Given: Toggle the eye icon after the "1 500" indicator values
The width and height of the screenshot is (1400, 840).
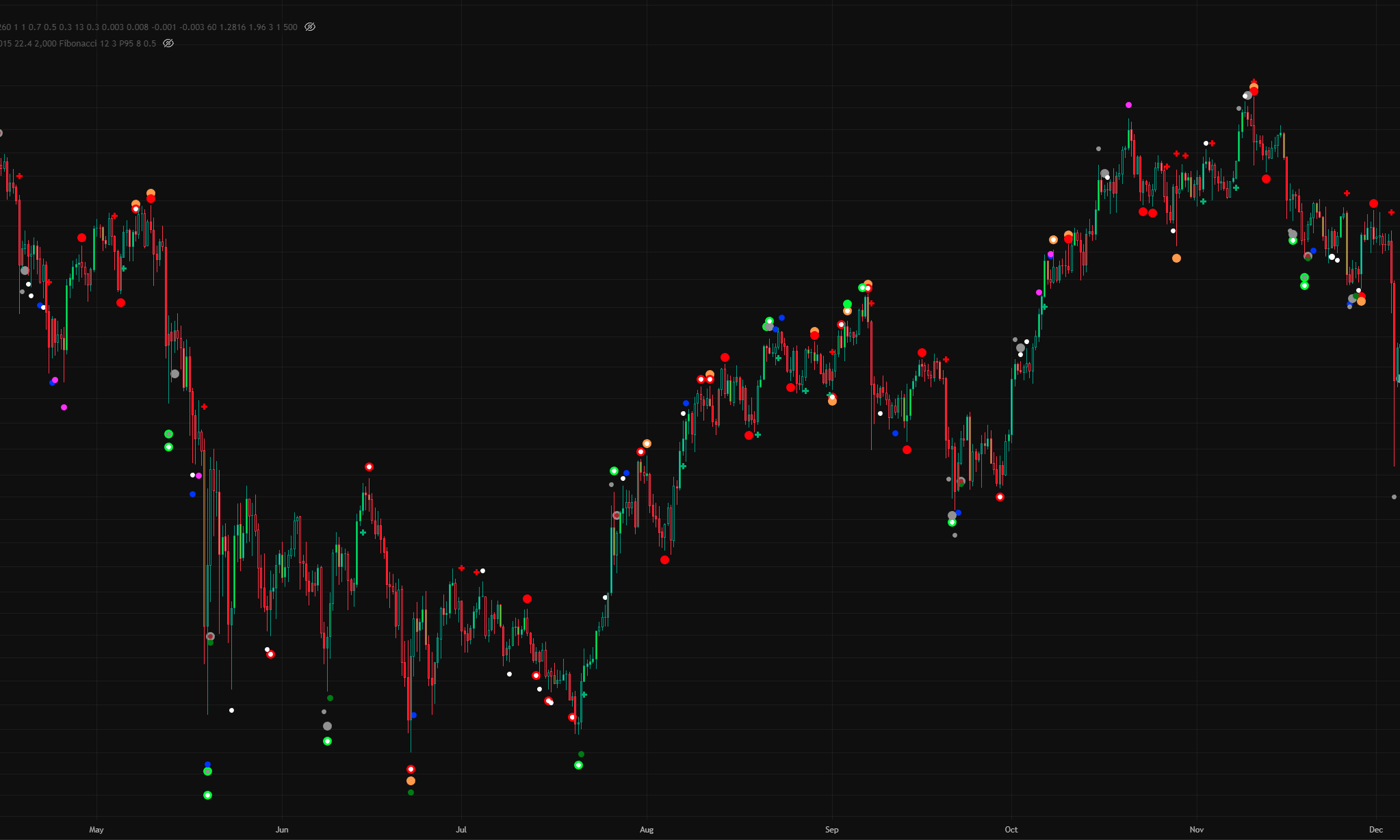Looking at the screenshot, I should 310,27.
